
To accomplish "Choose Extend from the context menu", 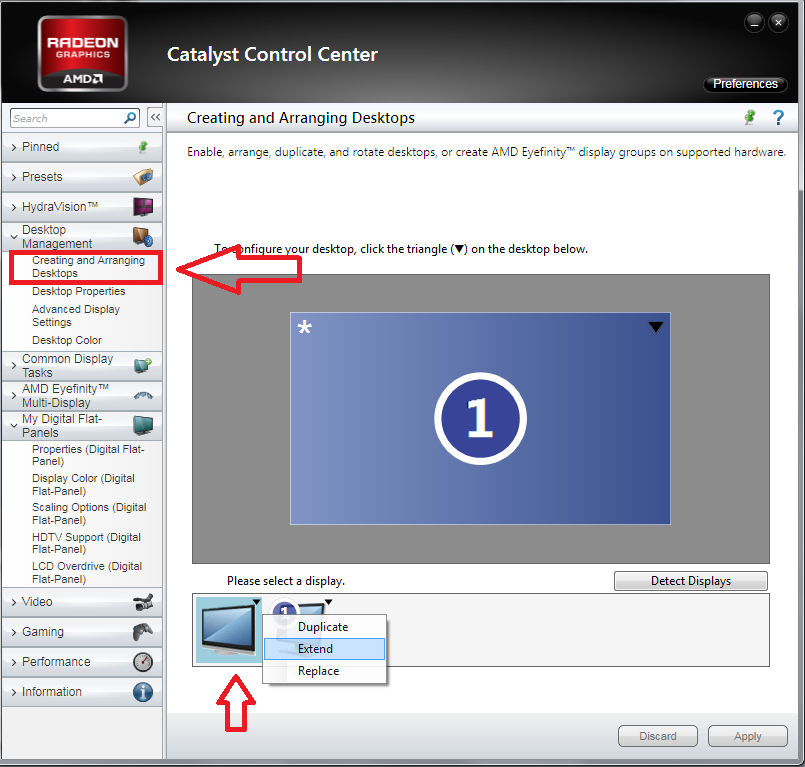I will 324,649.
